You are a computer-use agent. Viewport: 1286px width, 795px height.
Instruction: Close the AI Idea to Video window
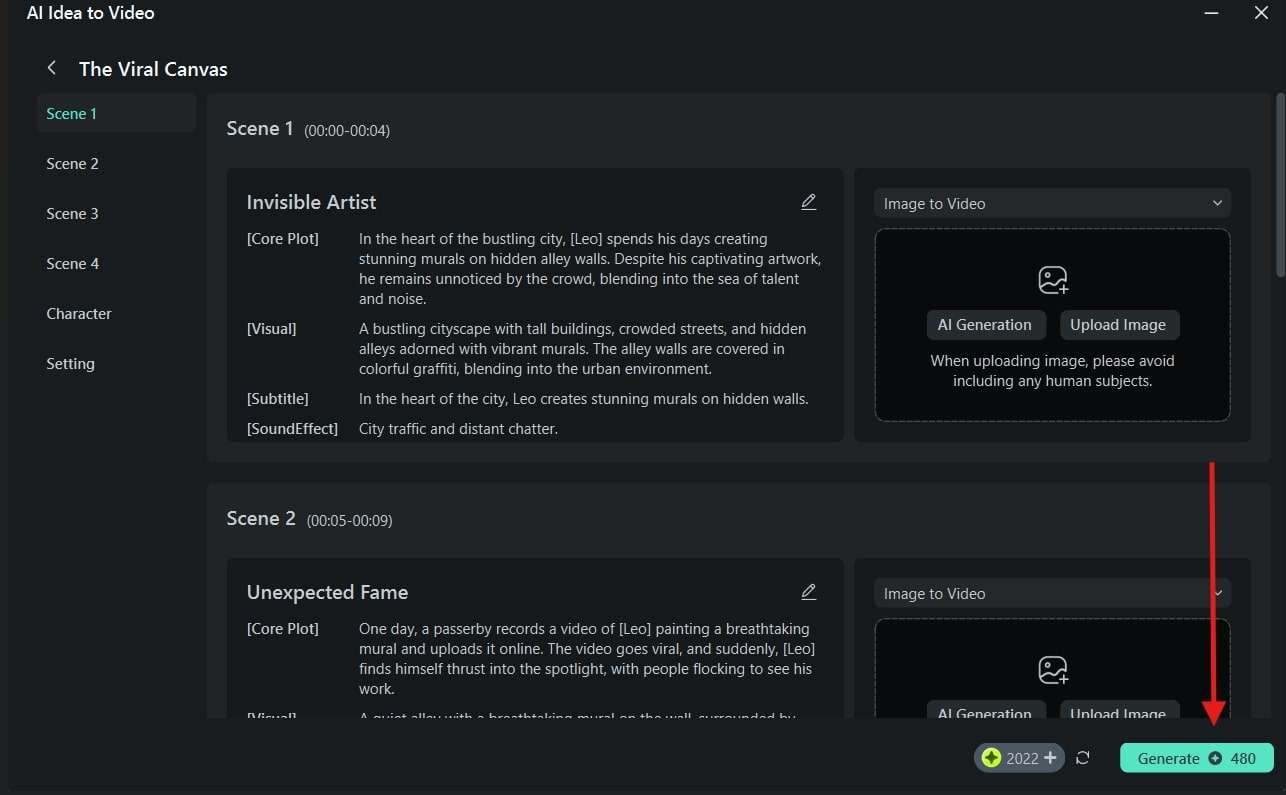(x=1261, y=14)
